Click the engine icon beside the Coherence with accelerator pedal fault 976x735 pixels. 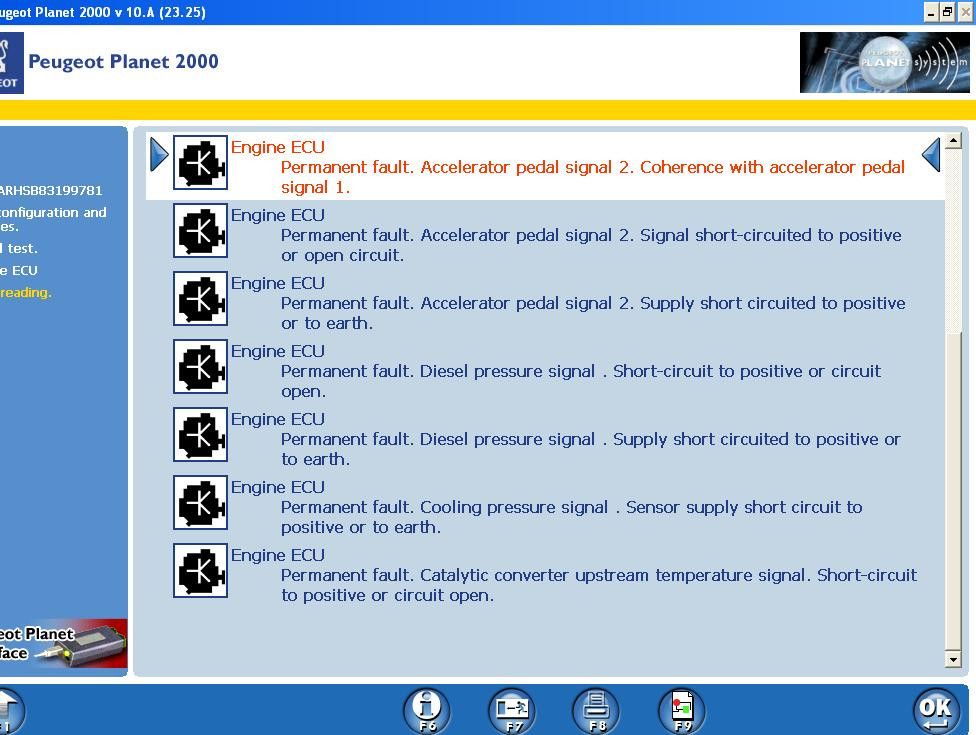200,162
